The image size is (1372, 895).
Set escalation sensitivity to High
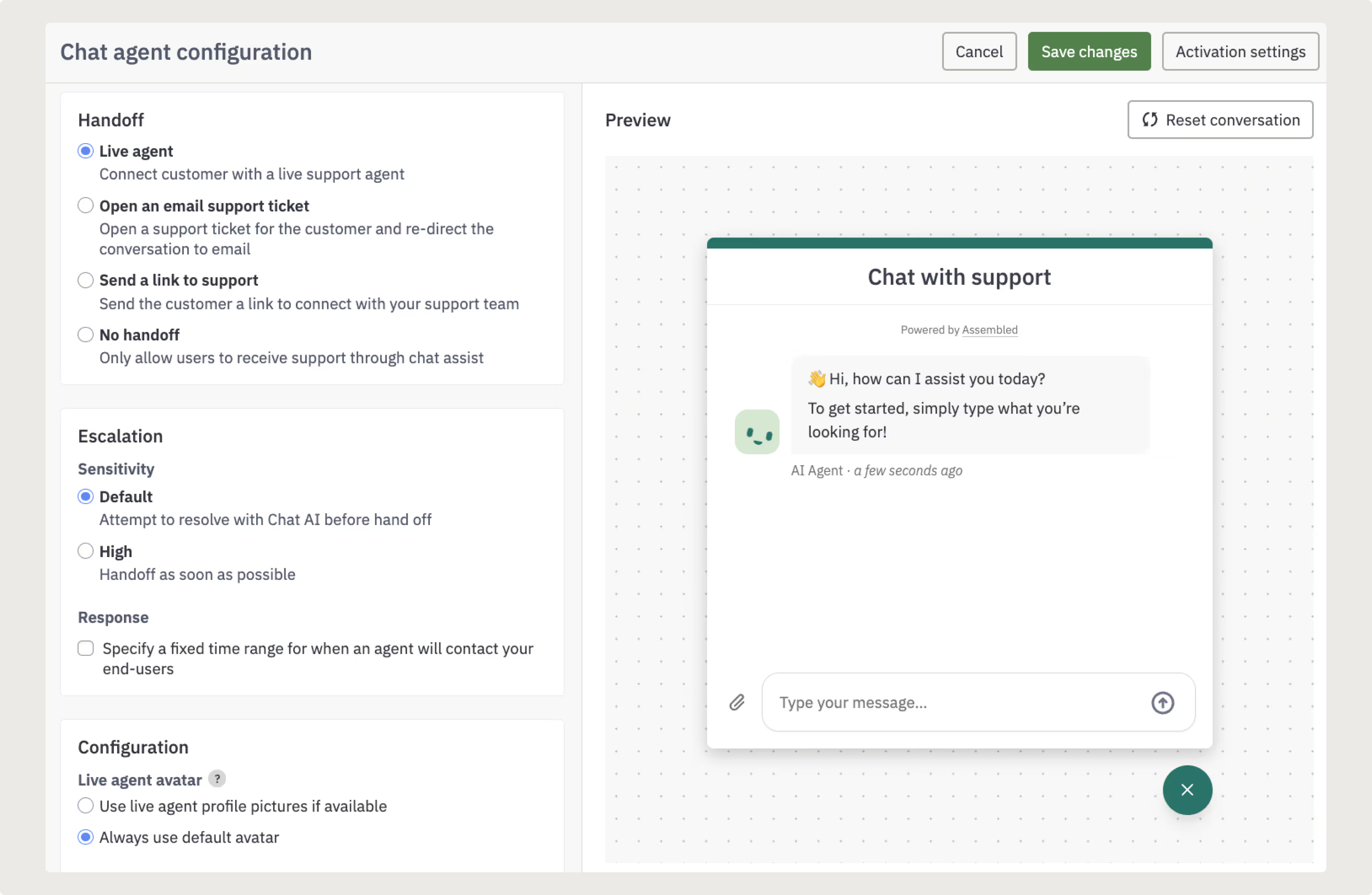(85, 551)
